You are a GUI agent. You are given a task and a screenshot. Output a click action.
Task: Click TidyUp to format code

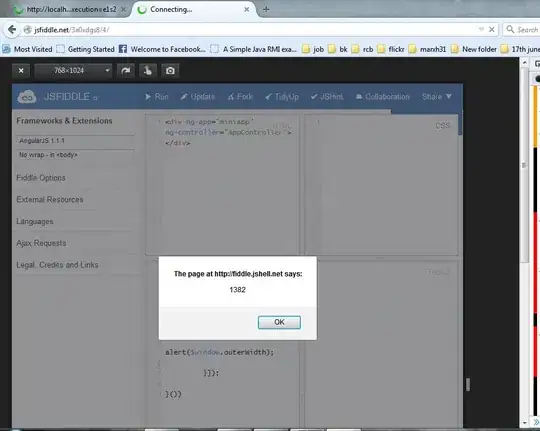tap(282, 97)
